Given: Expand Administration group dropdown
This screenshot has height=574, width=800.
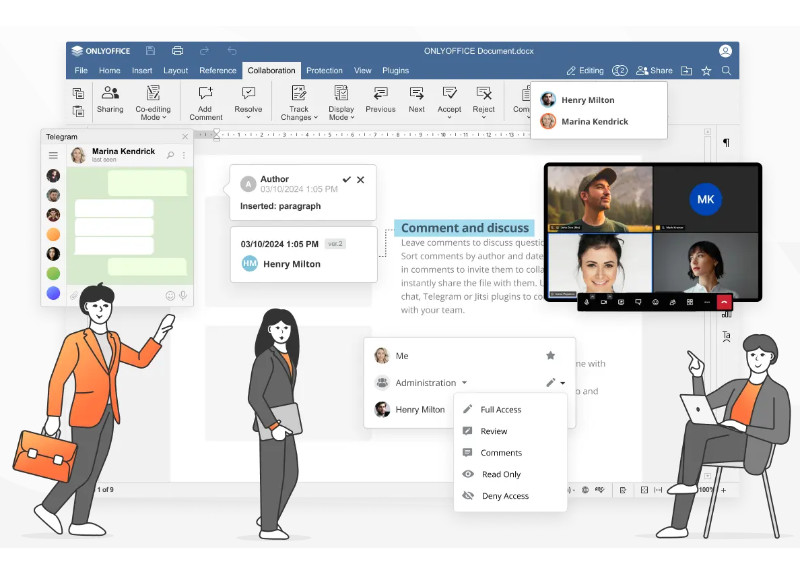Looking at the screenshot, I should click(x=464, y=382).
